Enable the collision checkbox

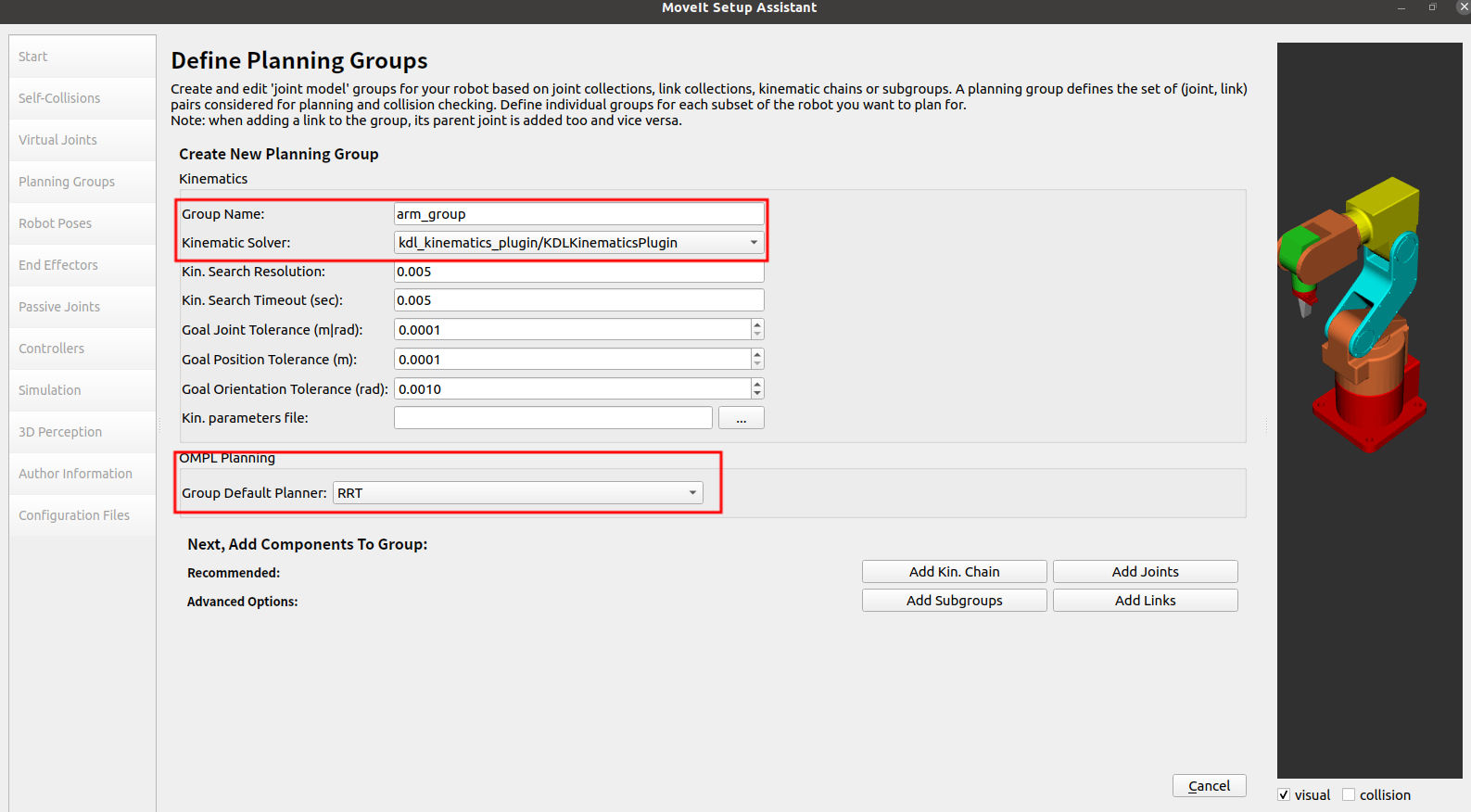click(x=1349, y=795)
